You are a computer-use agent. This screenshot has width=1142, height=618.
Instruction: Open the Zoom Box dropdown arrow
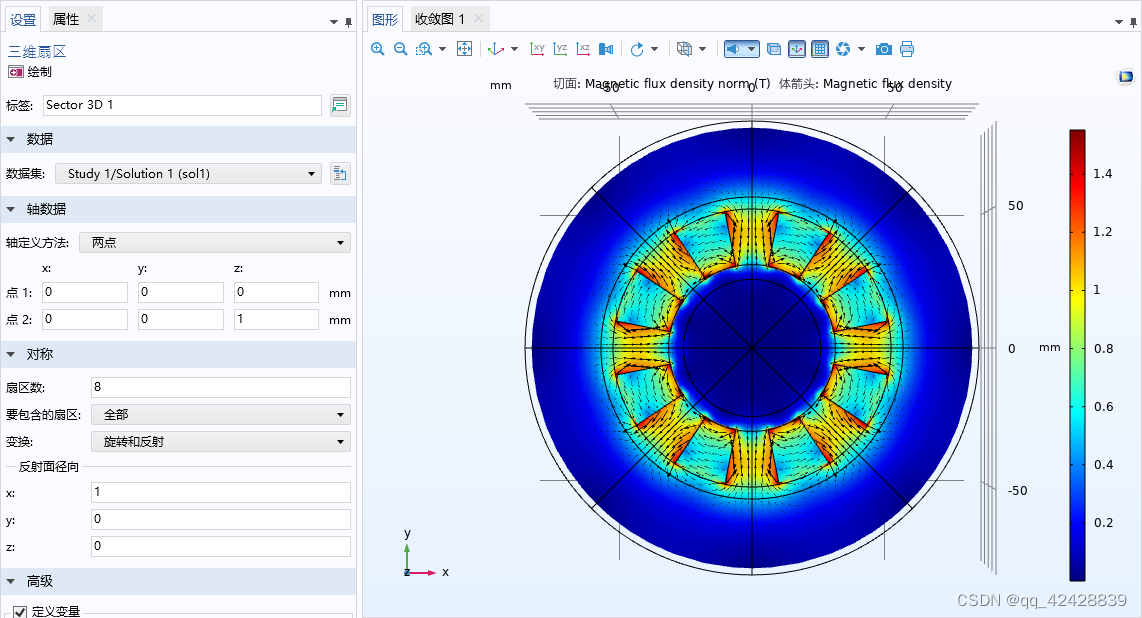pyautogui.click(x=442, y=49)
